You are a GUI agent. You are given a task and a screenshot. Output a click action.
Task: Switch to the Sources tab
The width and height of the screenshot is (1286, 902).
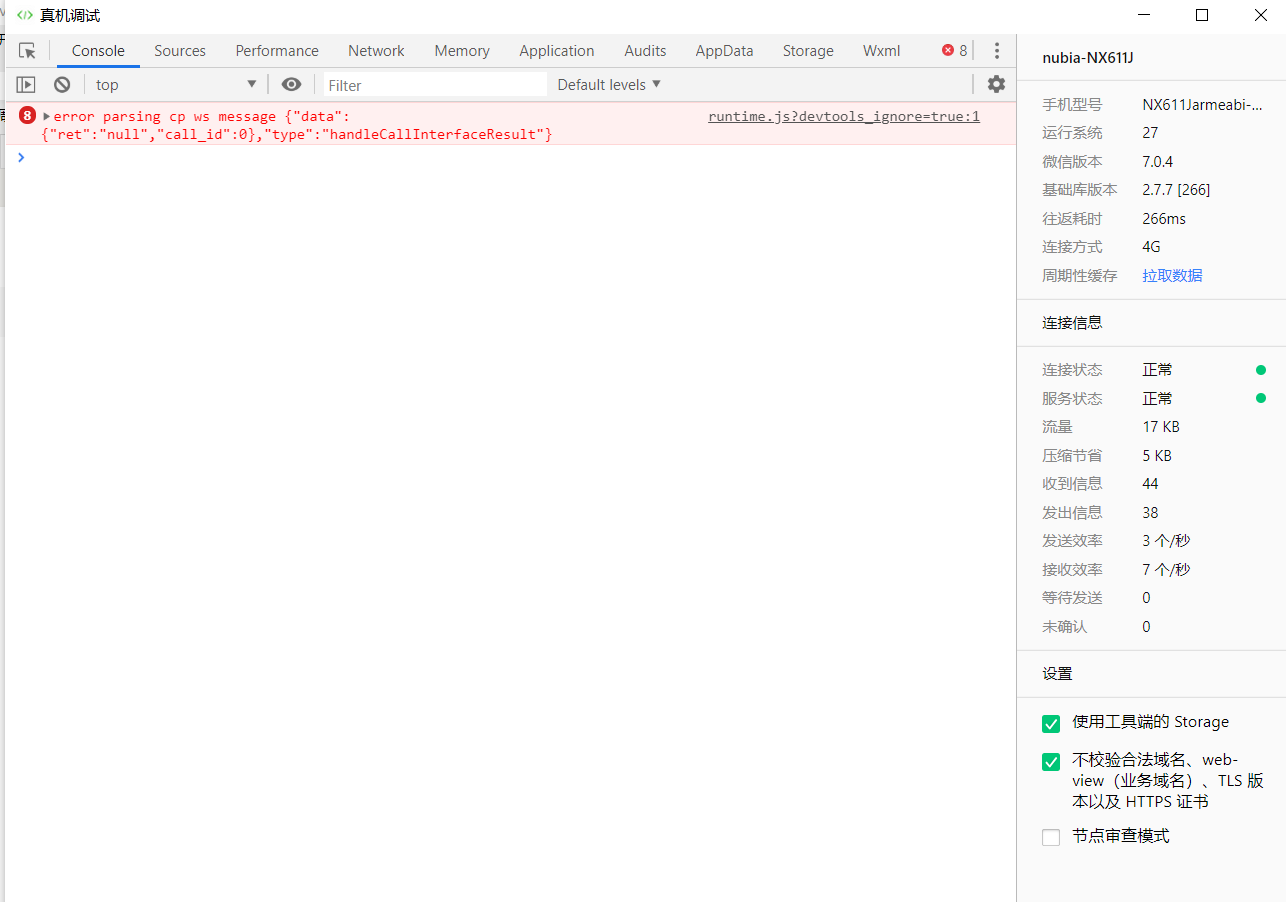tap(180, 51)
